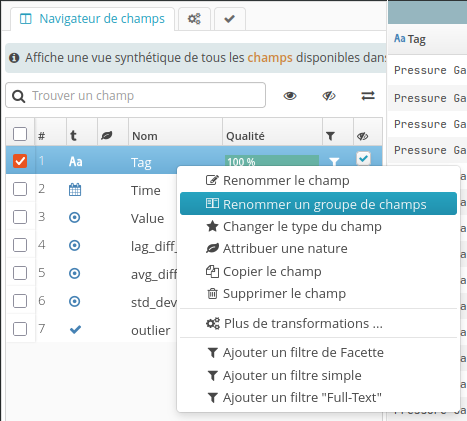Viewport: 467px width, 421px height.
Task: Click the Tag quality 100% bar
Action: tap(272, 162)
